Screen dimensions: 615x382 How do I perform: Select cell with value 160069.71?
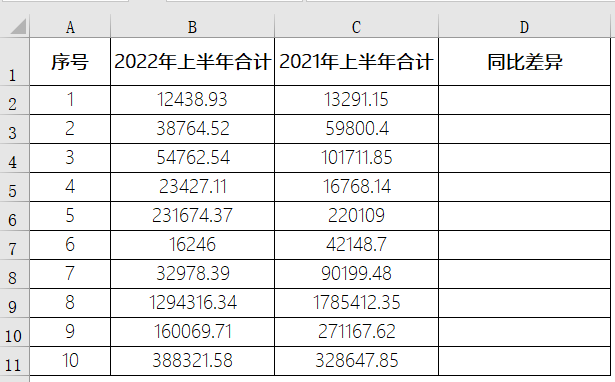point(192,332)
